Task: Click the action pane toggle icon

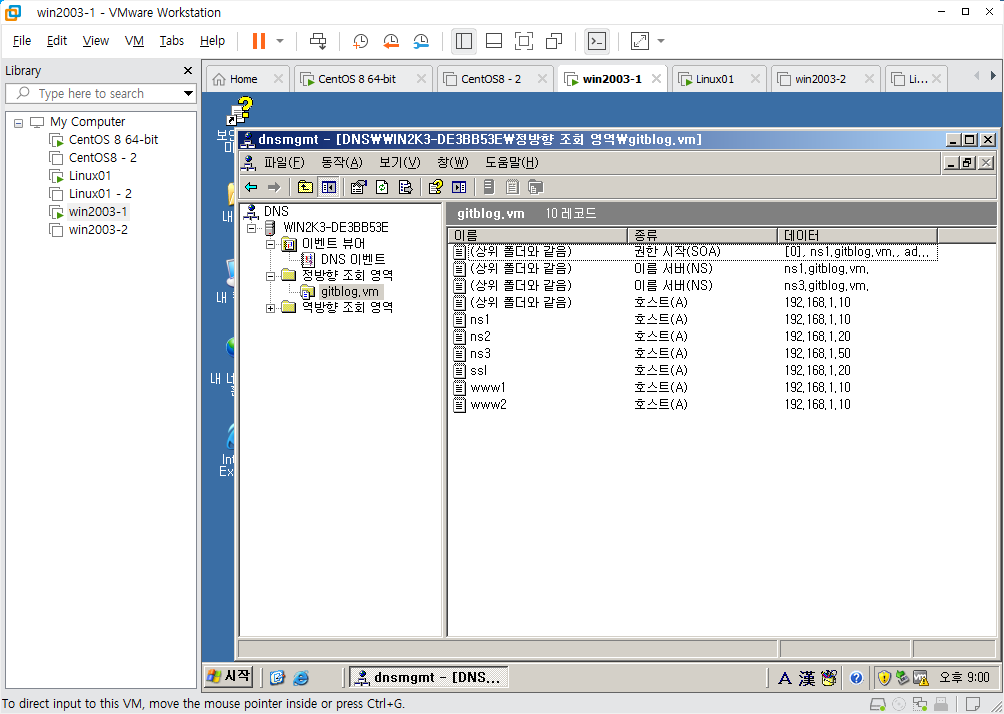Action: coord(459,187)
